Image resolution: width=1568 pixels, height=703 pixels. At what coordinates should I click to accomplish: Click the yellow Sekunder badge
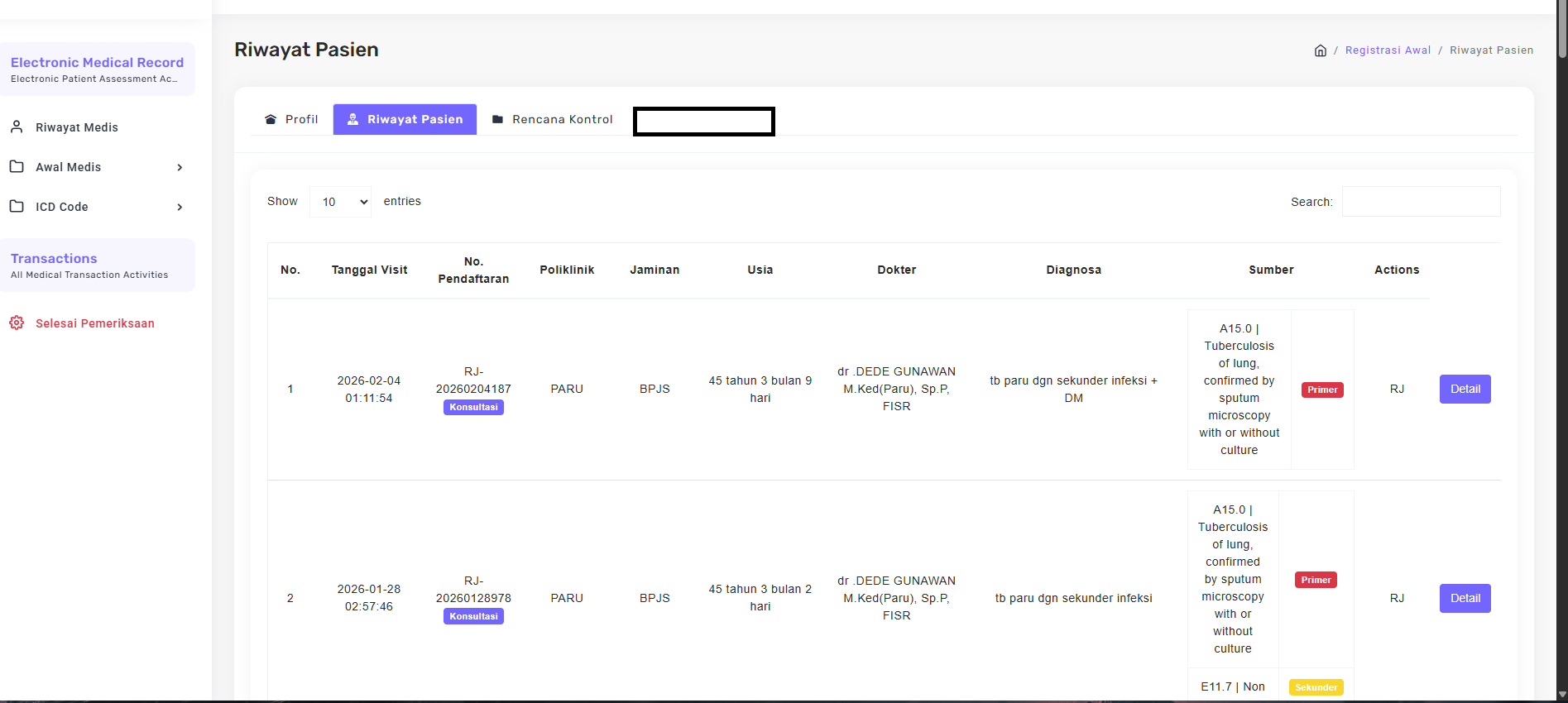pyautogui.click(x=1316, y=687)
